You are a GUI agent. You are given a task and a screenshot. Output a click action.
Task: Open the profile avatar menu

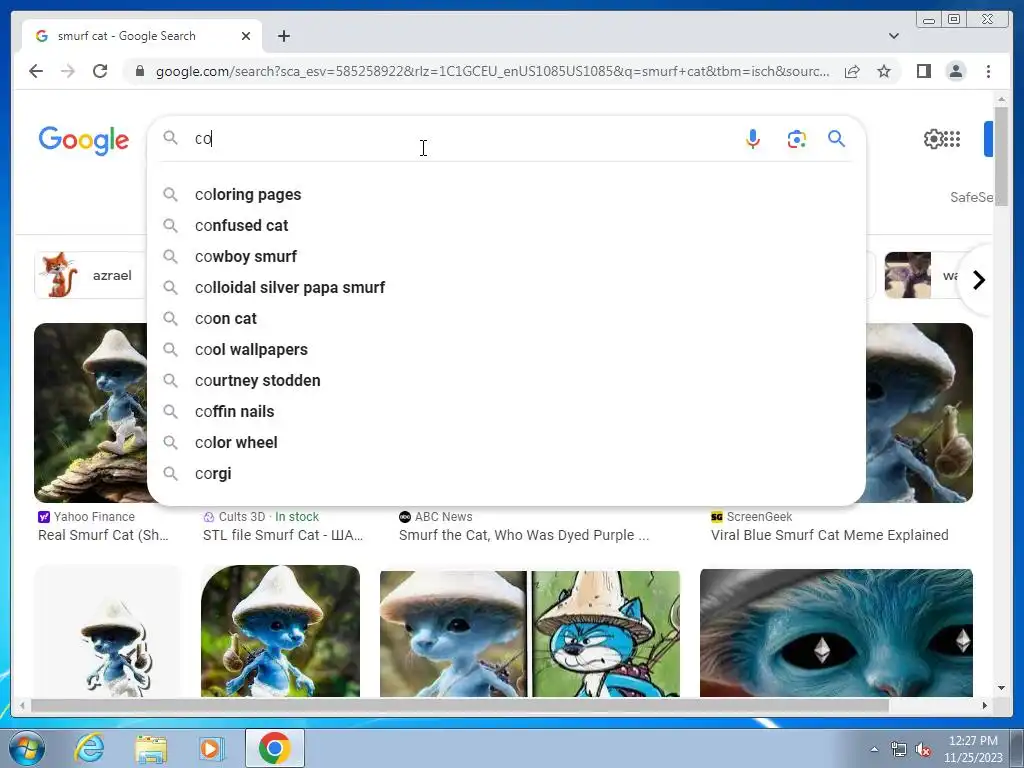coord(955,71)
